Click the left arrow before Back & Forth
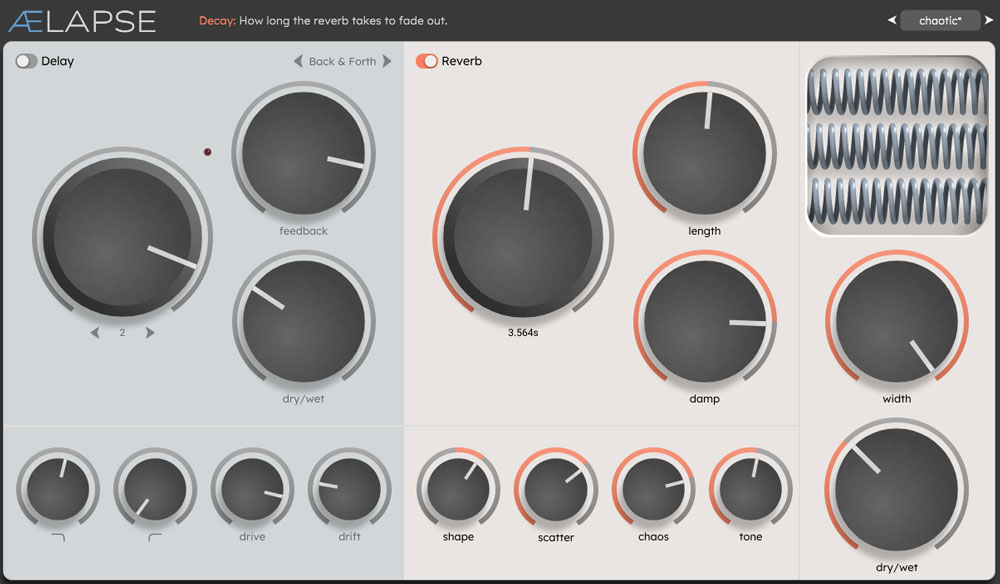Screen dimensions: 1000x584 pyautogui.click(x=298, y=61)
